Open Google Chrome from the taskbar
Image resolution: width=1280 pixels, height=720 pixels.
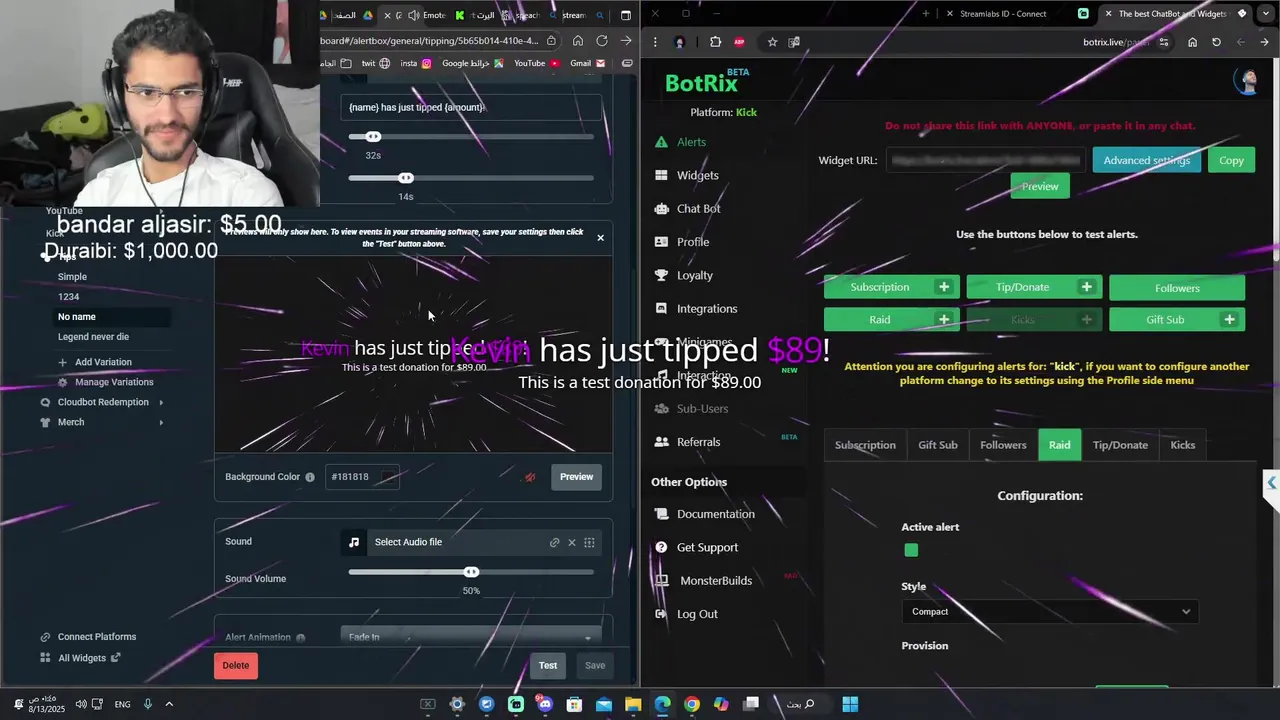click(692, 704)
